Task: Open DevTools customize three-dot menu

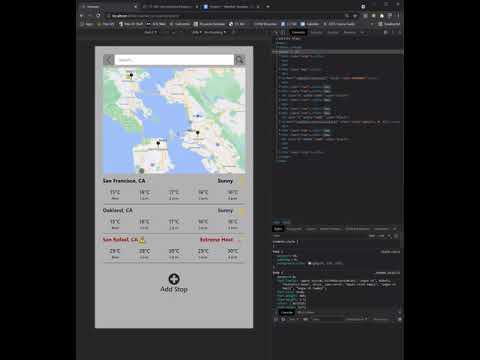Action: pyautogui.click(x=393, y=32)
